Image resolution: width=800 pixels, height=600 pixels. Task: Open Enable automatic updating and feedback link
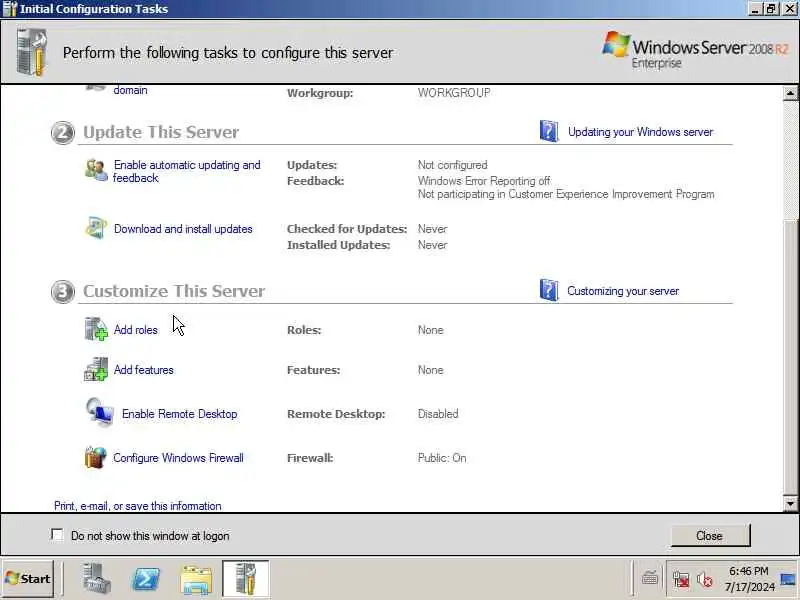(x=187, y=171)
